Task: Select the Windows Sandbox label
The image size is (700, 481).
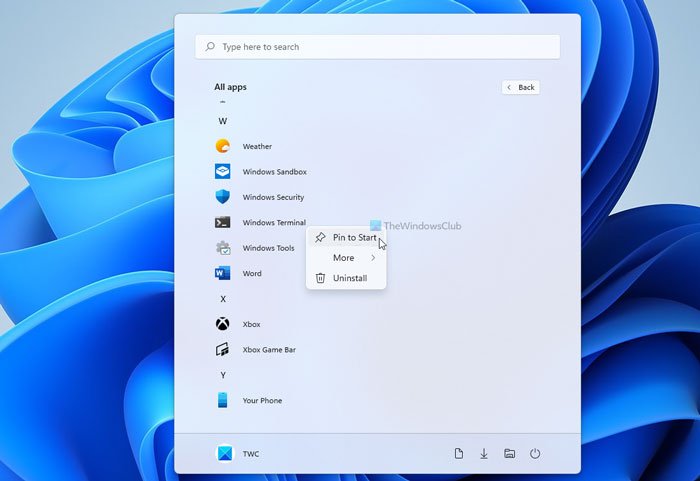Action: [275, 171]
